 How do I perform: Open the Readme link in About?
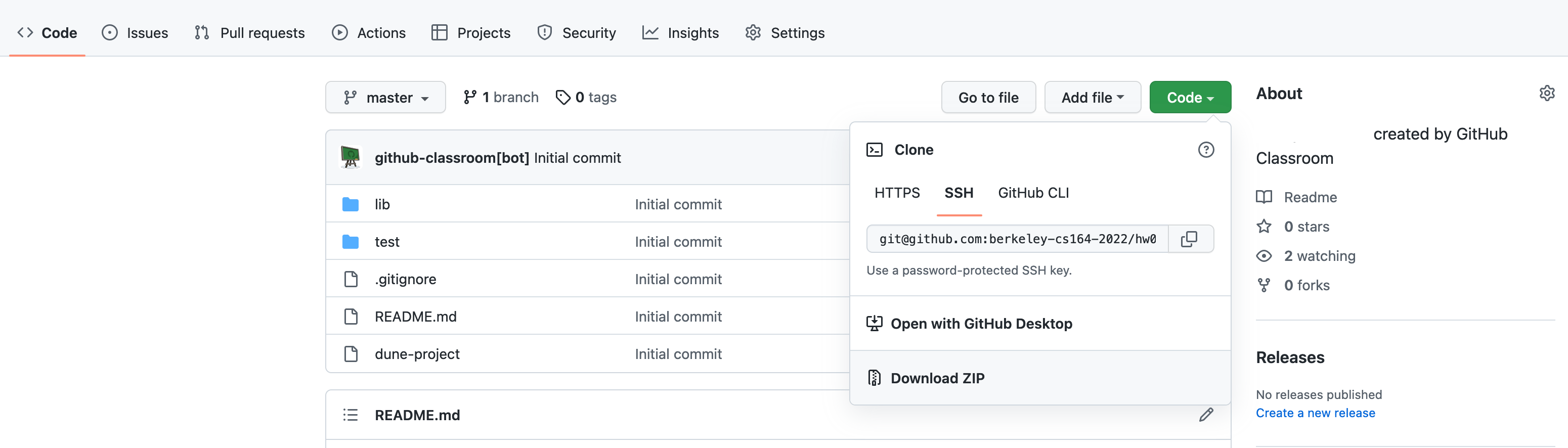point(1310,197)
